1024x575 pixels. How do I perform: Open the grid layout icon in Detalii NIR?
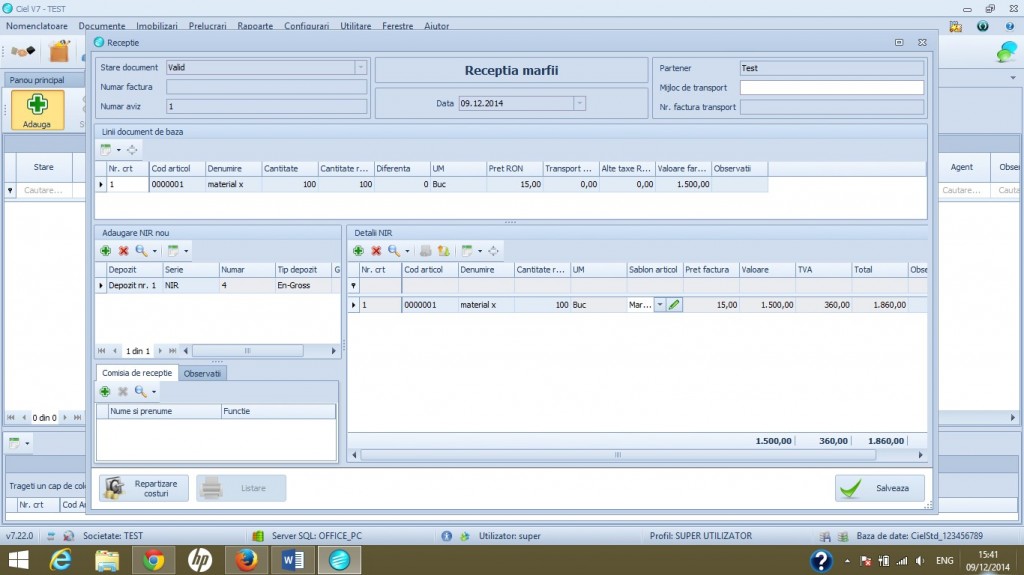[467, 251]
